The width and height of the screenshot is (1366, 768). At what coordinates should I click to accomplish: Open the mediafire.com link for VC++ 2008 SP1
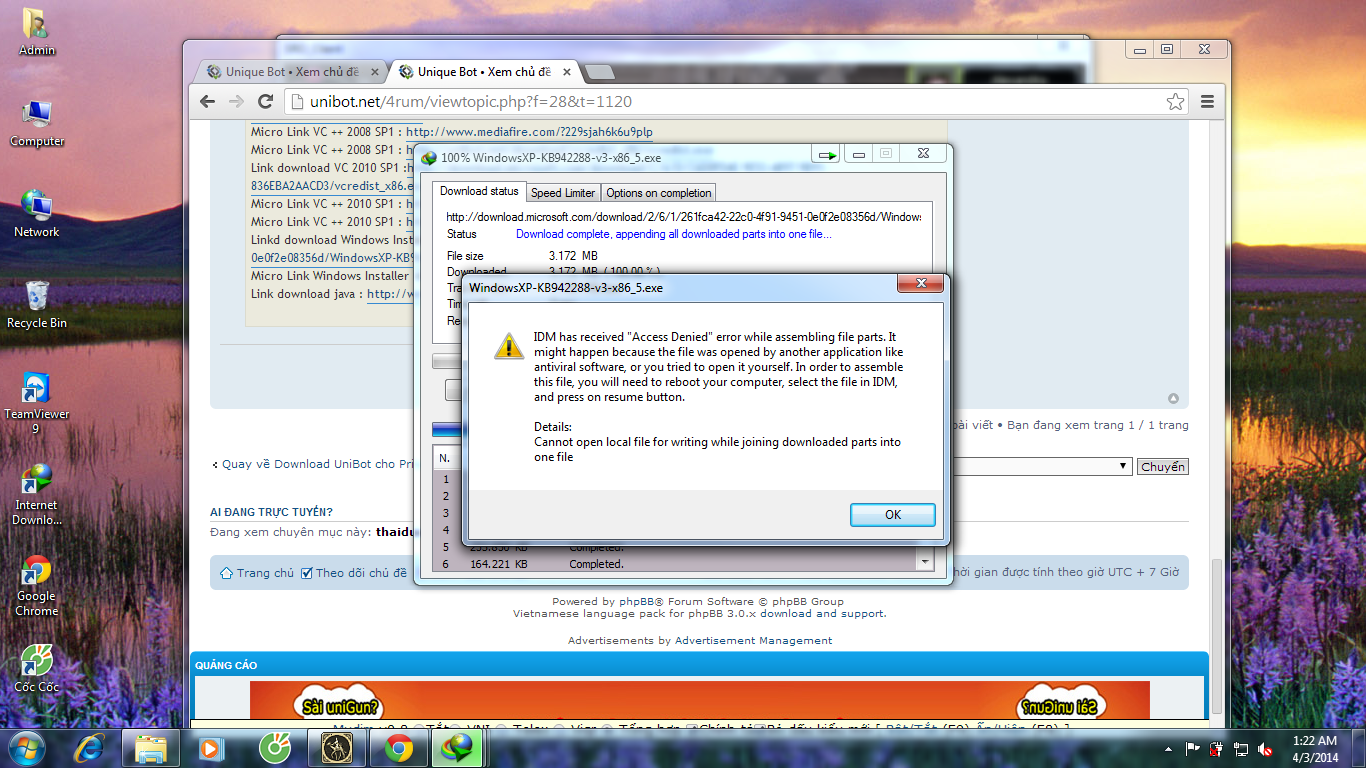pos(529,131)
